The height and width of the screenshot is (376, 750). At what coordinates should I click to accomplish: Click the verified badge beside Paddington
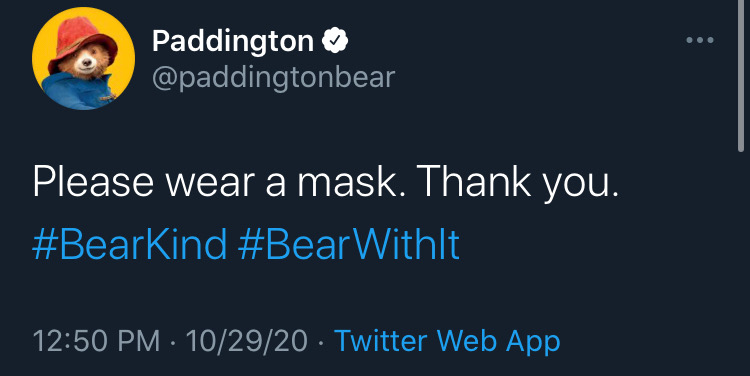coord(335,41)
